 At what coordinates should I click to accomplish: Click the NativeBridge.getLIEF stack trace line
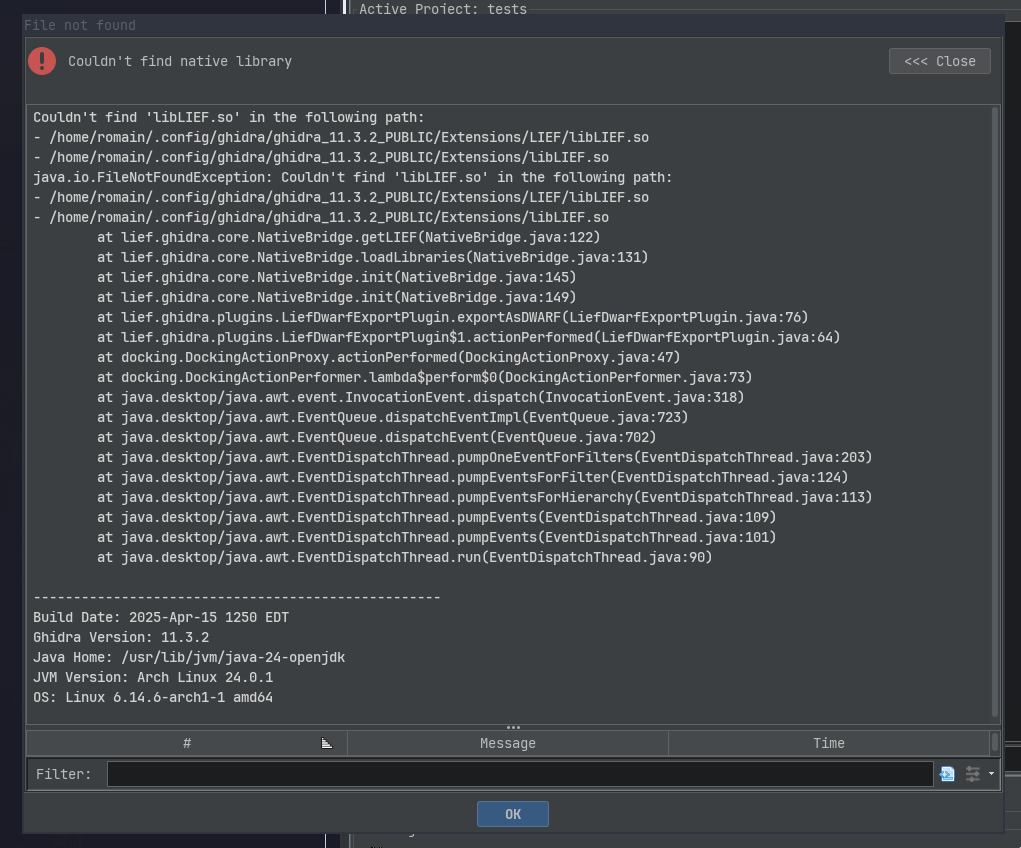pyautogui.click(x=348, y=237)
